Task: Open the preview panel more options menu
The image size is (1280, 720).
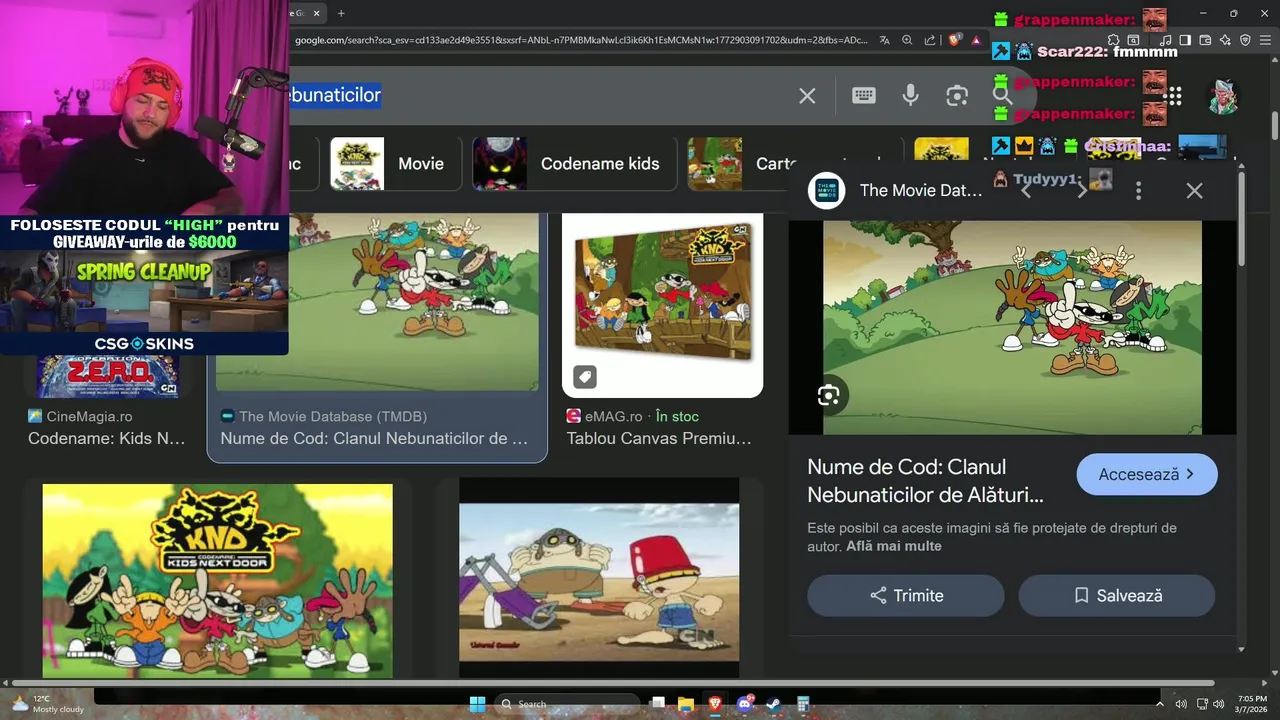Action: coord(1138,190)
